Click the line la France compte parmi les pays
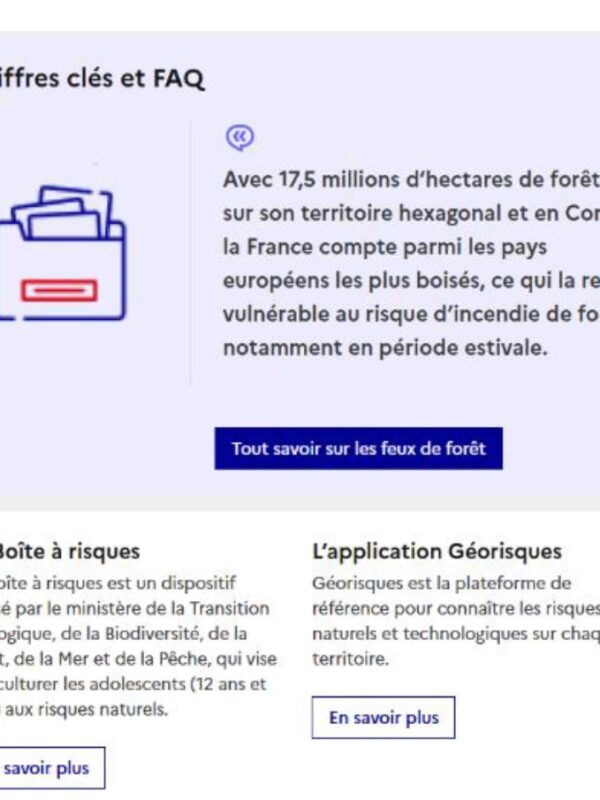 pyautogui.click(x=385, y=247)
